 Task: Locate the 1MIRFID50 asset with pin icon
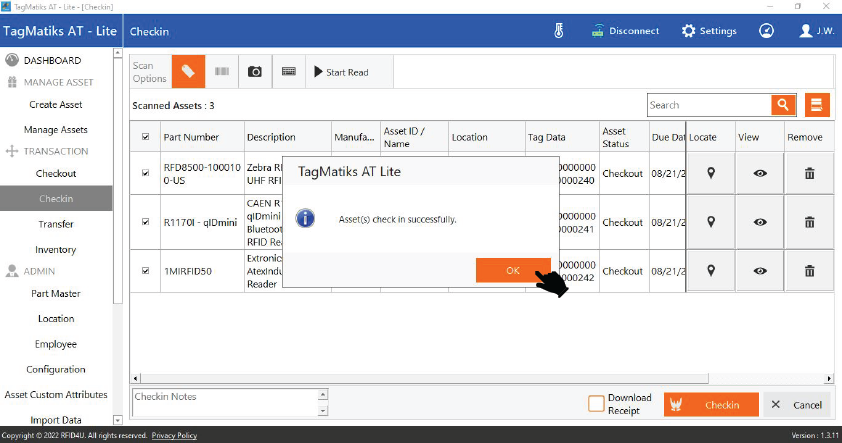[711, 271]
